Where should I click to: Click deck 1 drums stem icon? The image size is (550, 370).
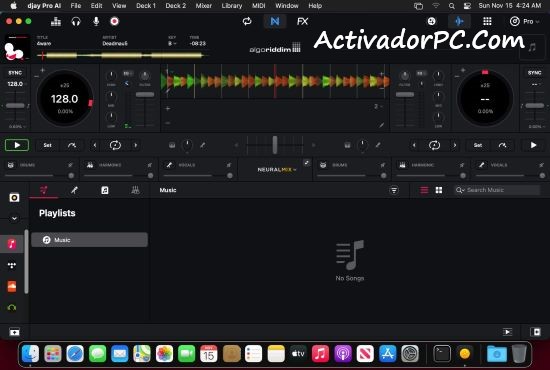click(11, 165)
